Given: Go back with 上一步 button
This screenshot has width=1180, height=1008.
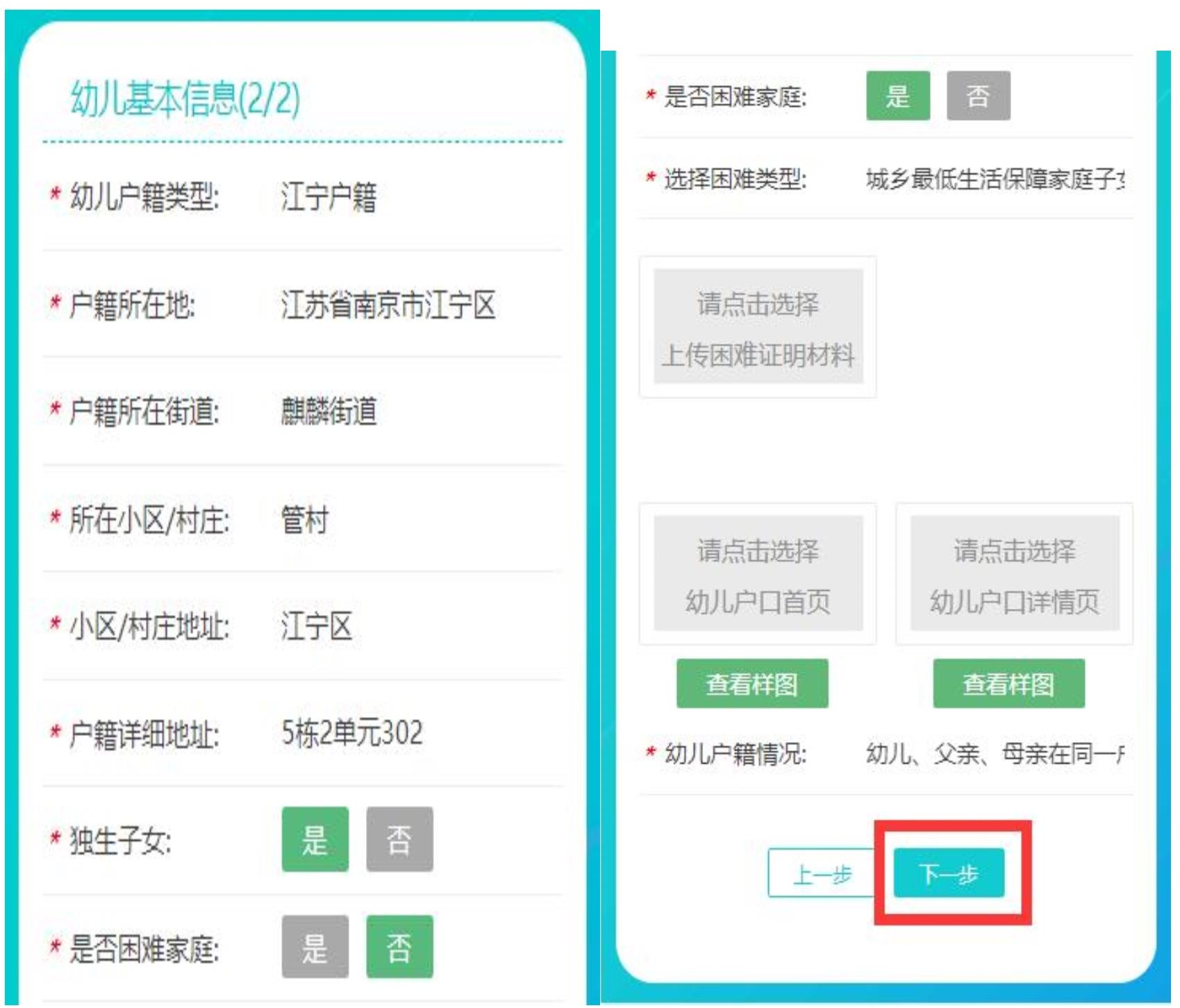Looking at the screenshot, I should [822, 873].
